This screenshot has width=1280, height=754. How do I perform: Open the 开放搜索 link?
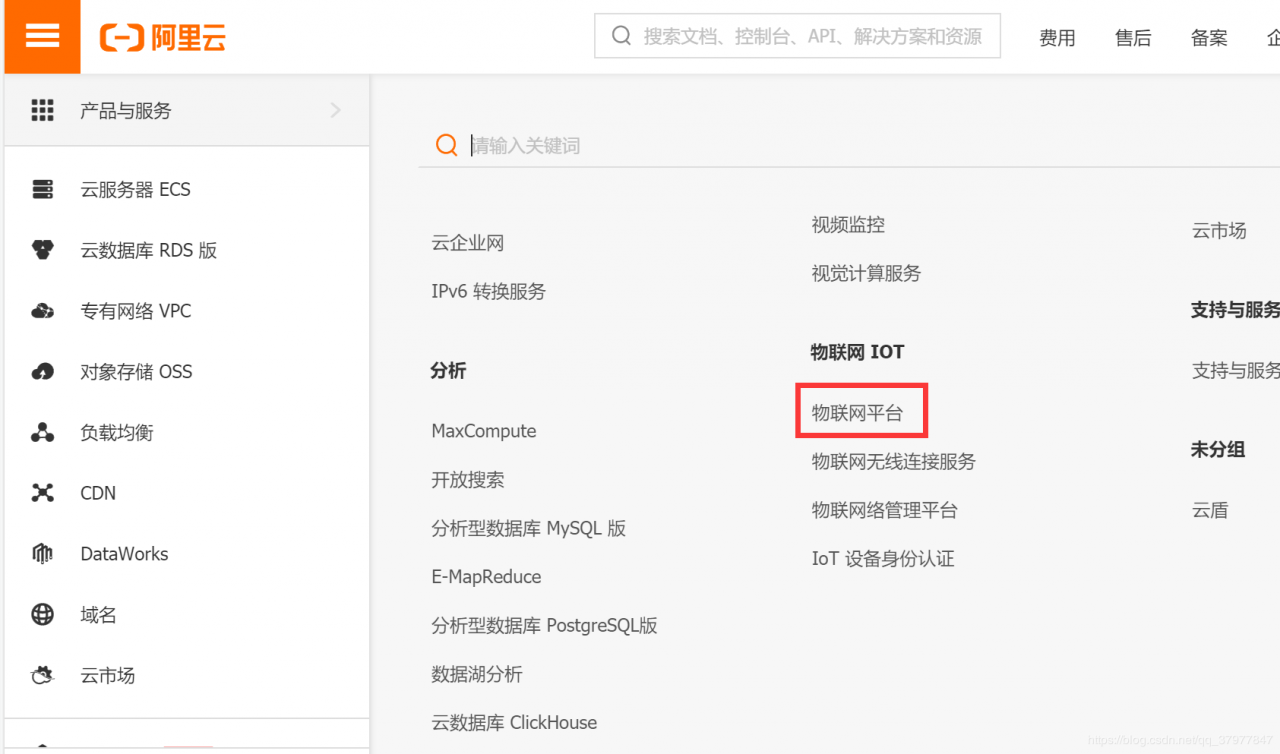[x=468, y=480]
